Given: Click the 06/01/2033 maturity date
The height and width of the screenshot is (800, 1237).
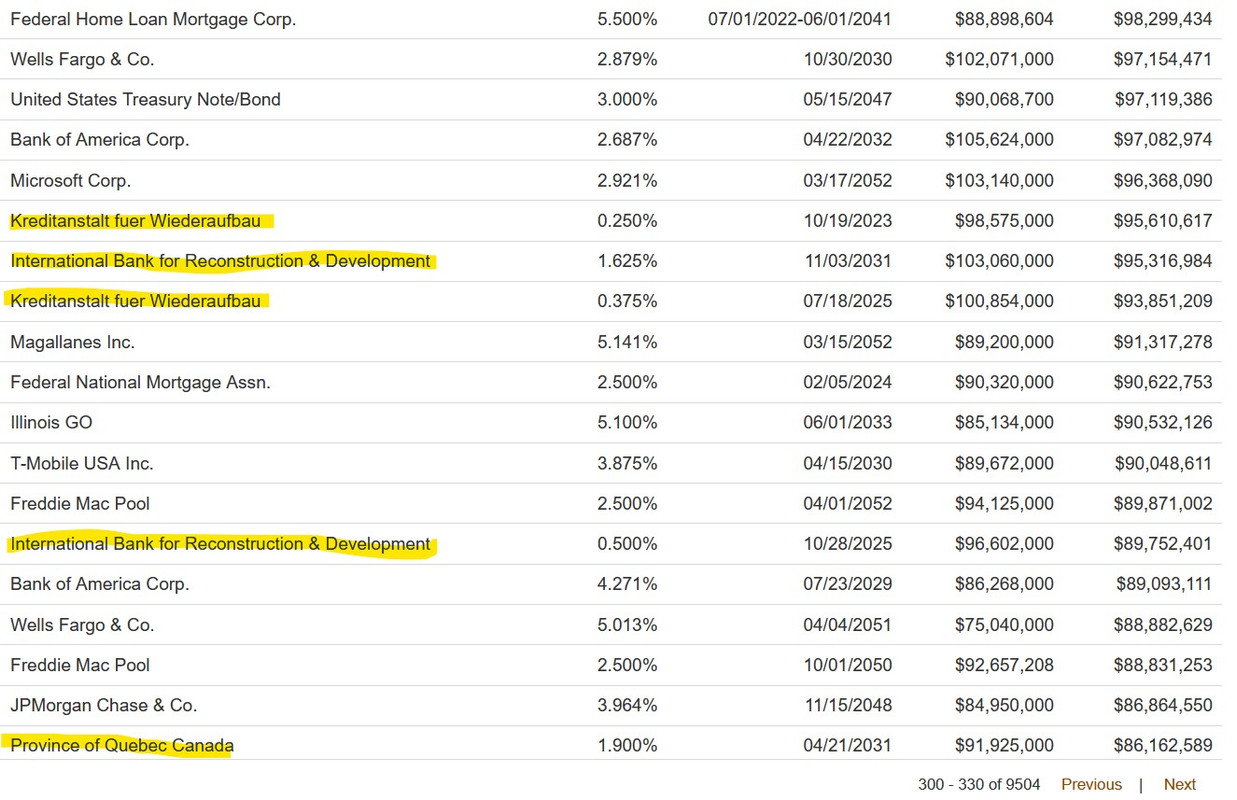Looking at the screenshot, I should click(x=848, y=422).
